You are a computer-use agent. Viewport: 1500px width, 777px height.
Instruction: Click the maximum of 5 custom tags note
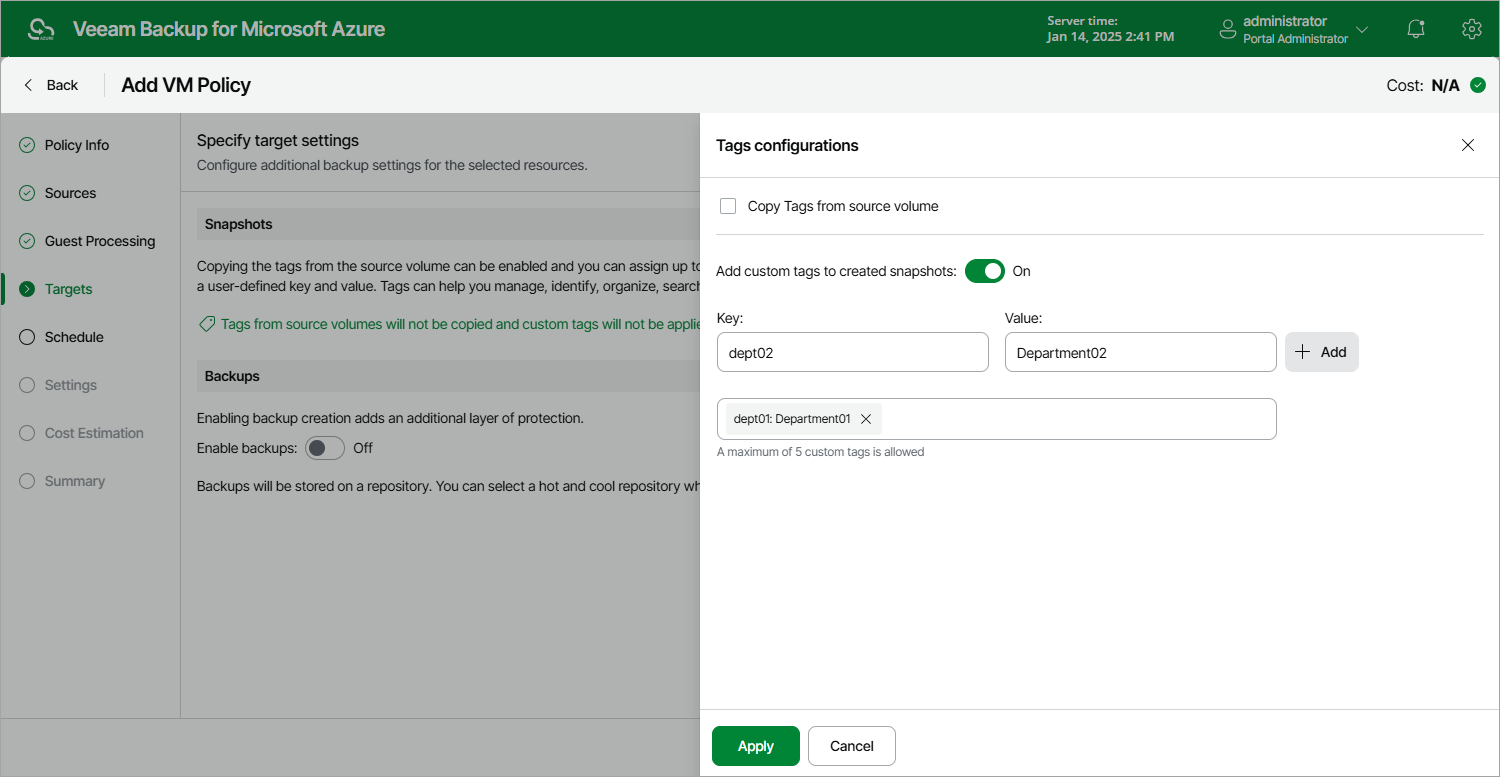[x=820, y=452]
